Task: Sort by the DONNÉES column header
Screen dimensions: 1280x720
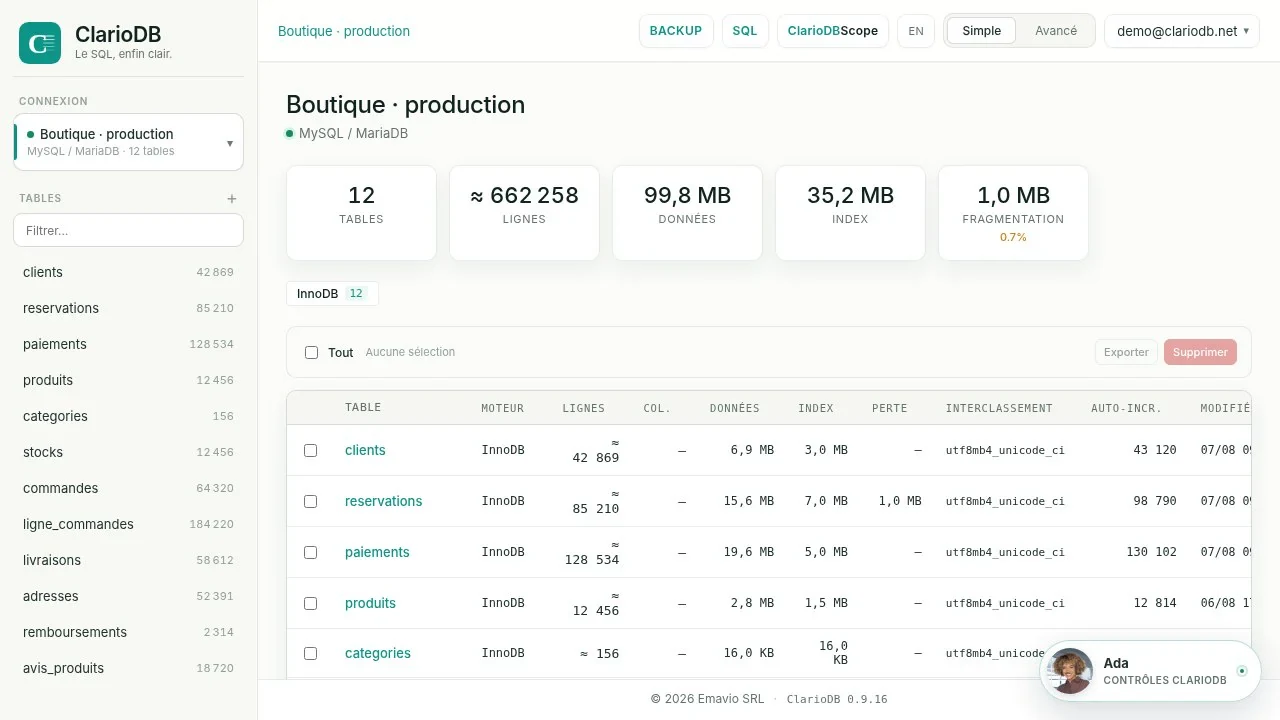Action: 734,408
